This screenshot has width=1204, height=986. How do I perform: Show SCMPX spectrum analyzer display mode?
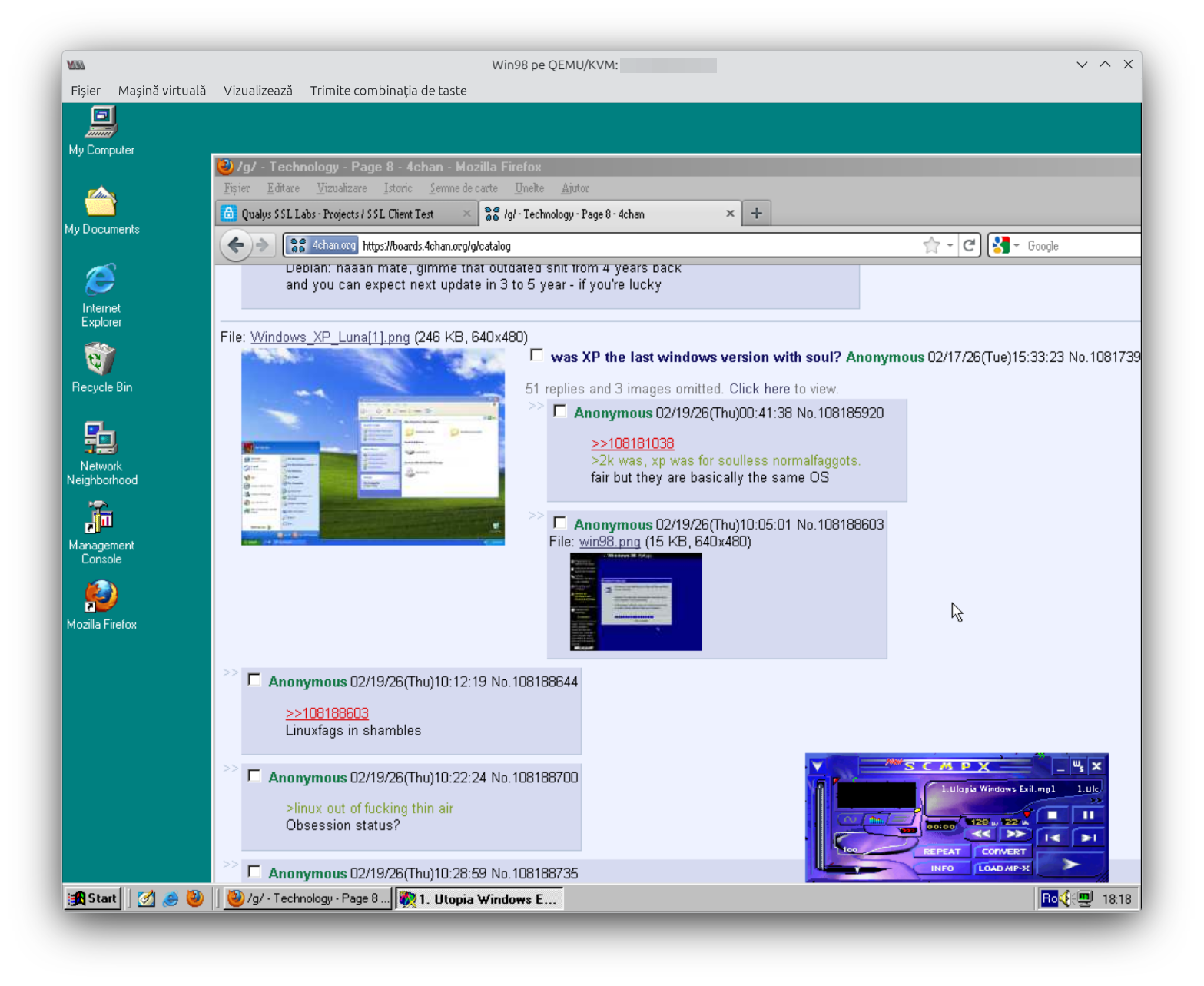pos(876,819)
